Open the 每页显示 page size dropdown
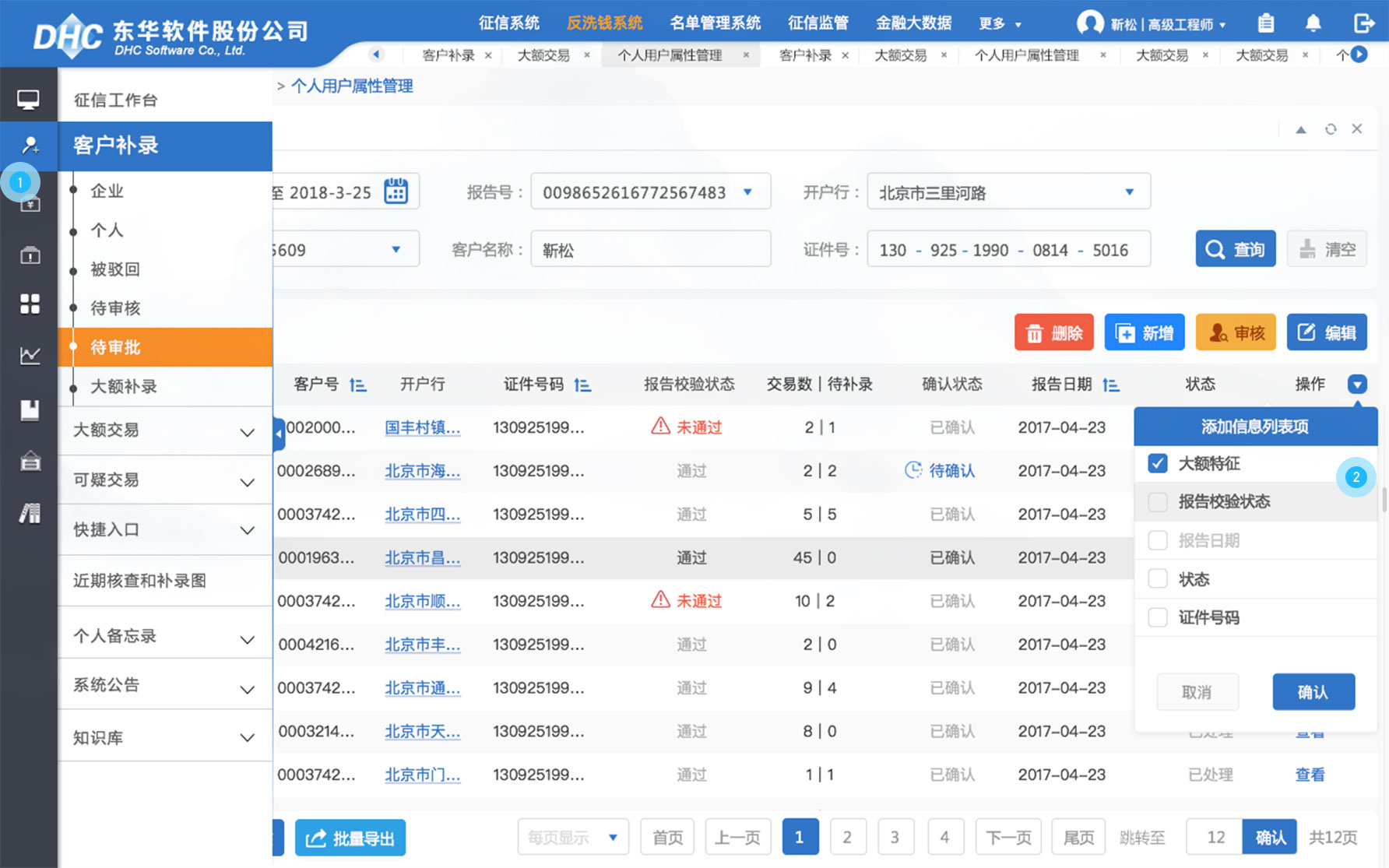 [573, 836]
